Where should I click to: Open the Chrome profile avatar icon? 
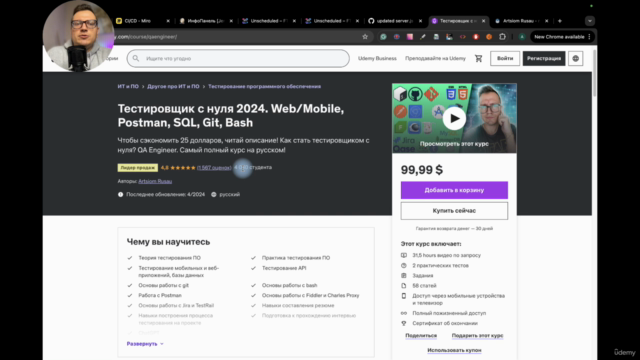point(522,37)
